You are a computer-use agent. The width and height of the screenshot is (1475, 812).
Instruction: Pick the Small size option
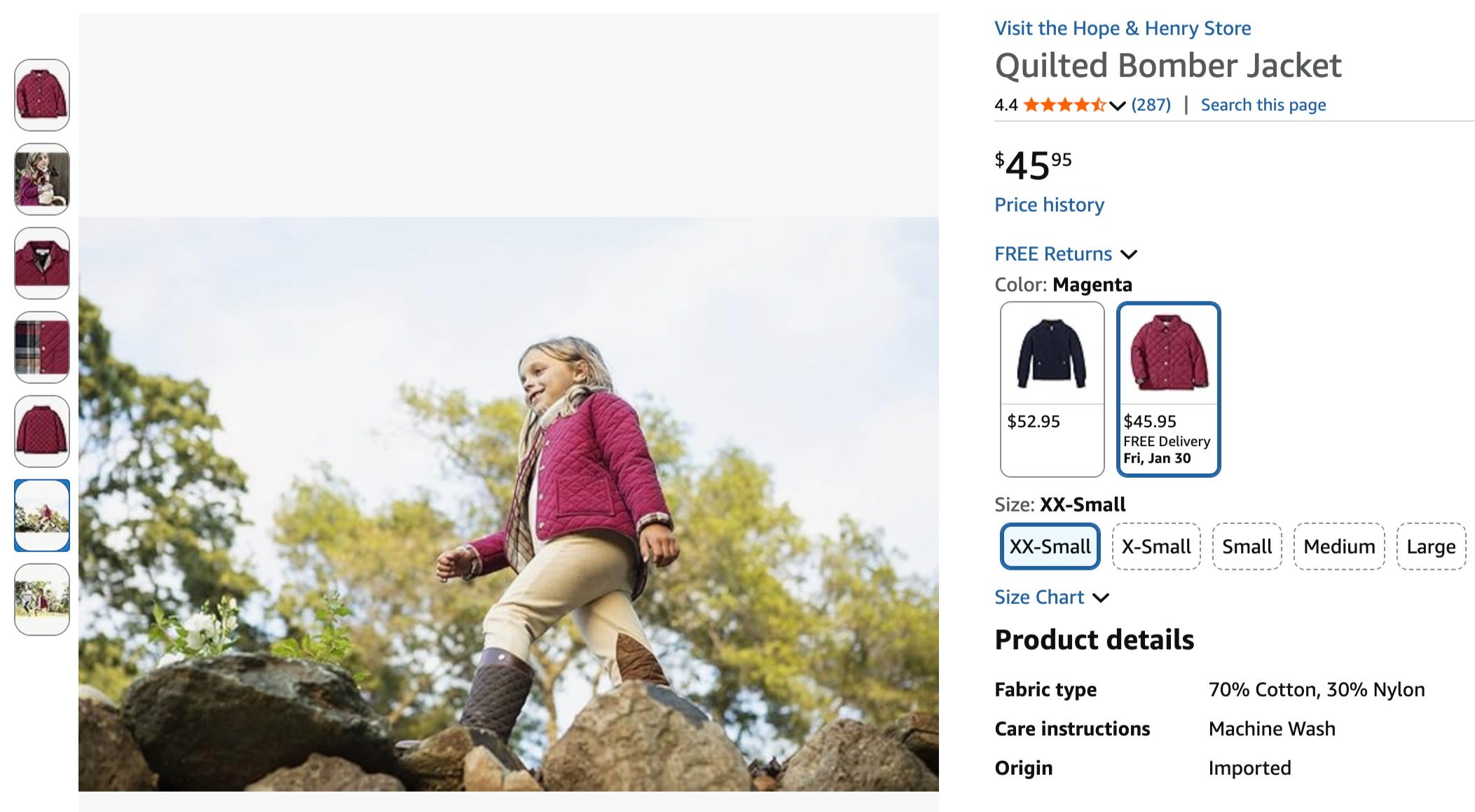coord(1247,546)
